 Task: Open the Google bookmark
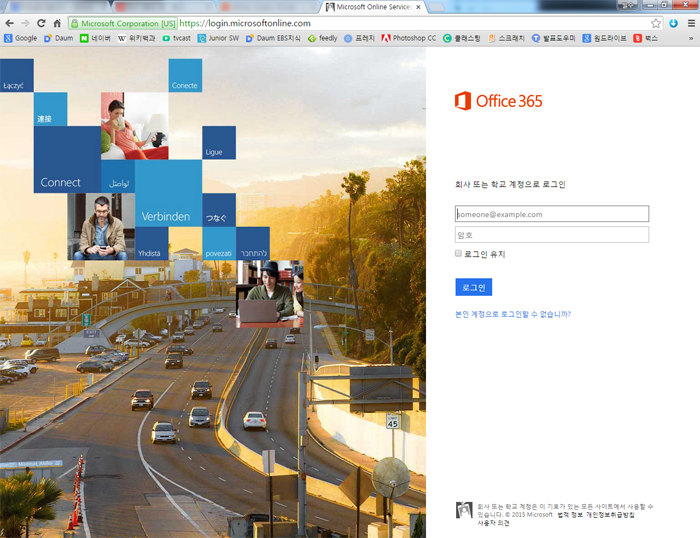pyautogui.click(x=21, y=38)
